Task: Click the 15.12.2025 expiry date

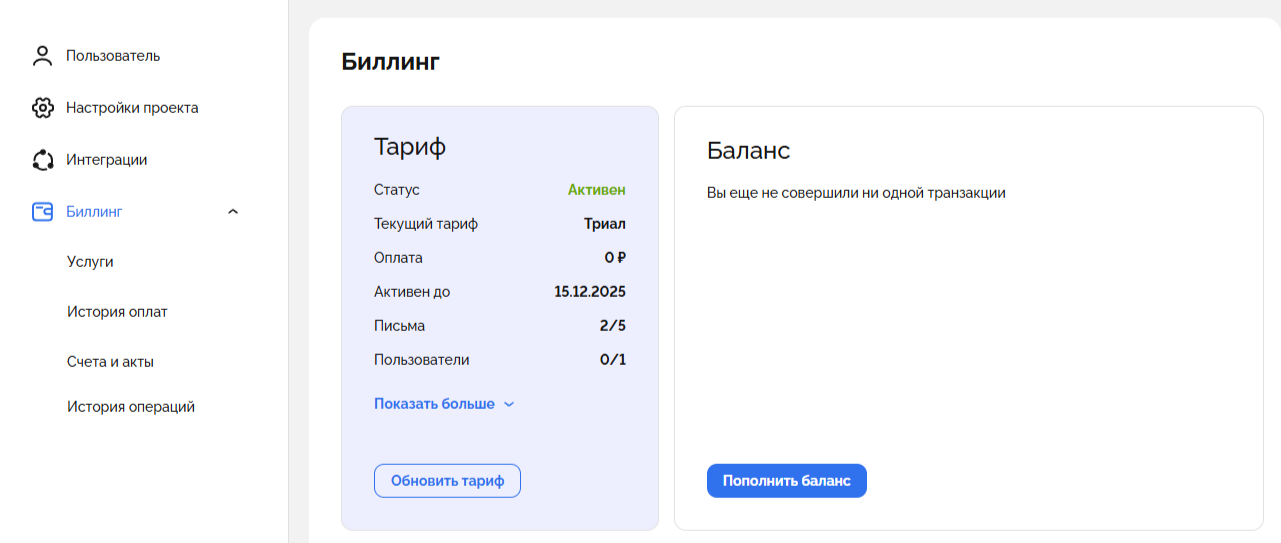Action: pos(590,292)
